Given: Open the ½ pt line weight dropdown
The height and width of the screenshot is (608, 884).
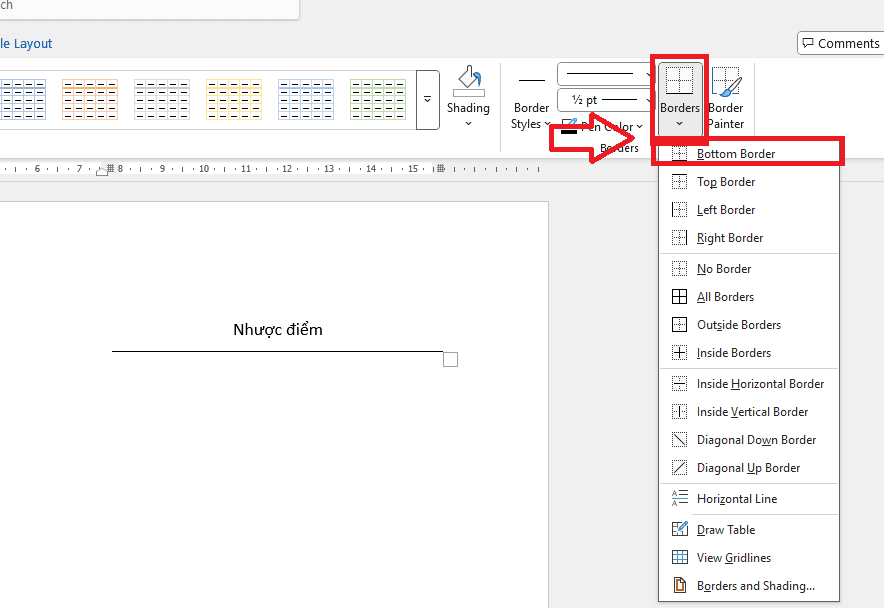Looking at the screenshot, I should click(x=603, y=100).
